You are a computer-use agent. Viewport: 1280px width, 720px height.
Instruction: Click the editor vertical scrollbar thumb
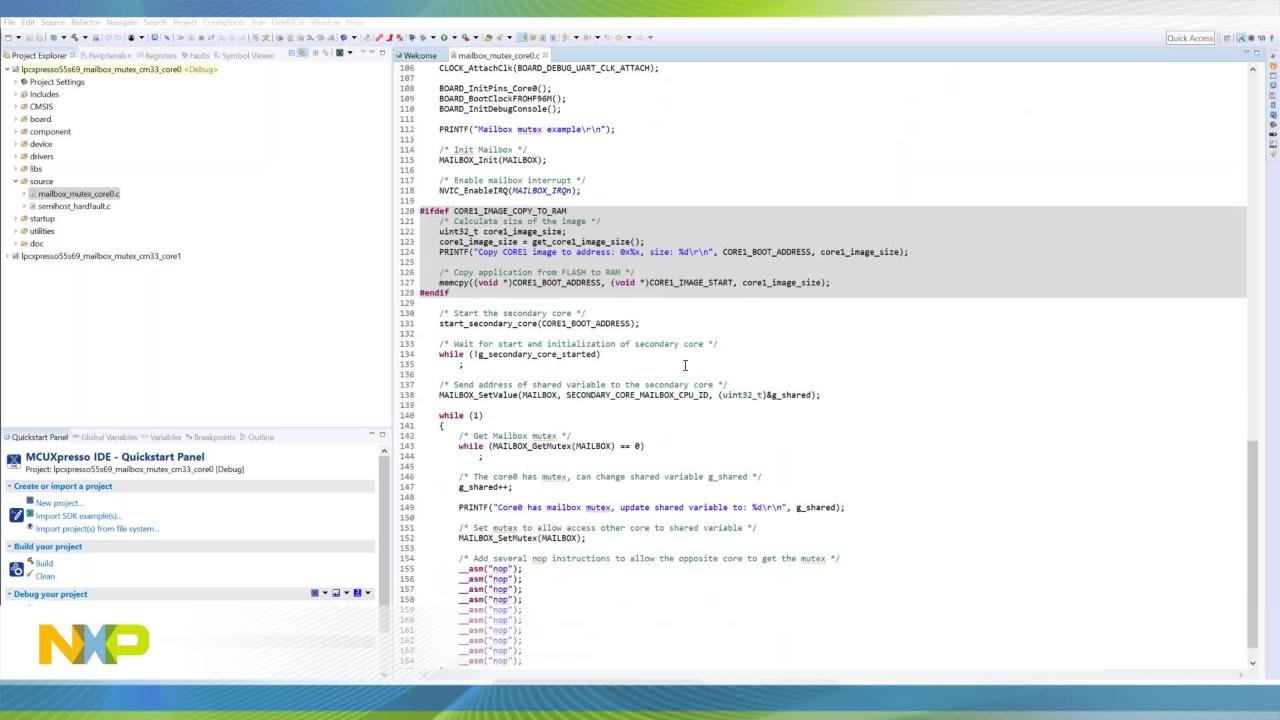[x=1253, y=545]
